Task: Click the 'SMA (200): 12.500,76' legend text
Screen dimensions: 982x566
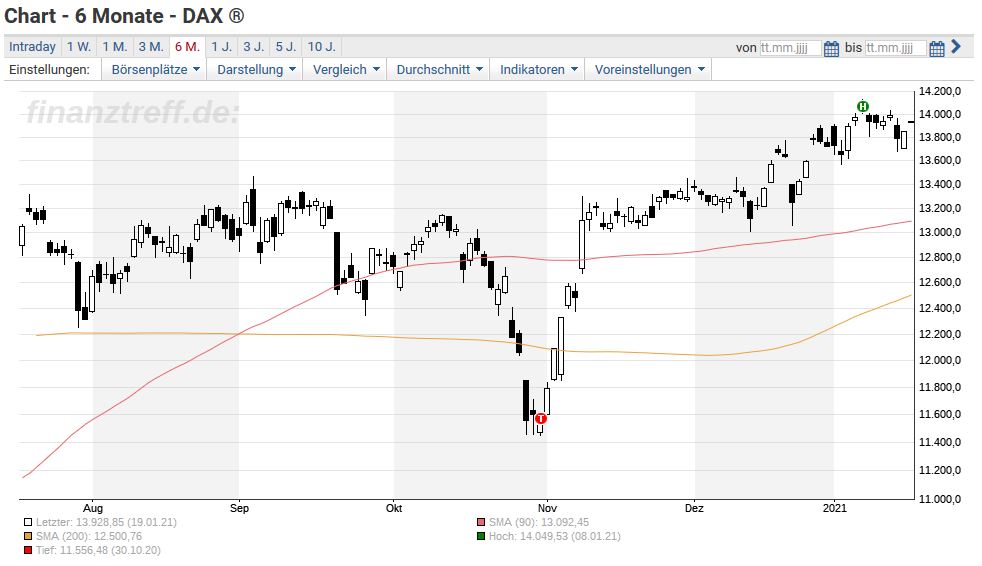Action: pyautogui.click(x=89, y=537)
